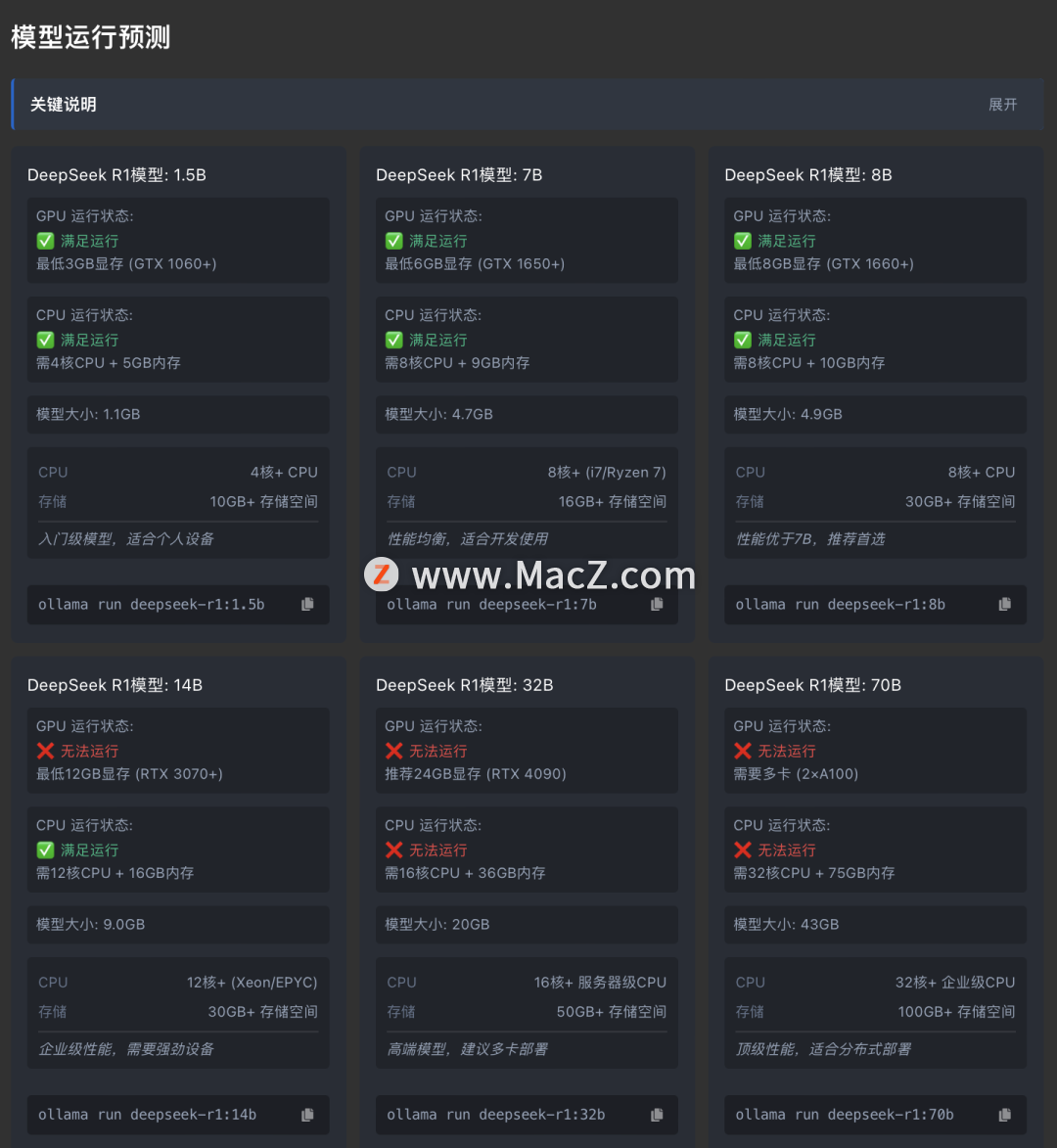Select the DeepSeek R1模型: 70B card title
This screenshot has height=1148, width=1057.
coord(812,685)
